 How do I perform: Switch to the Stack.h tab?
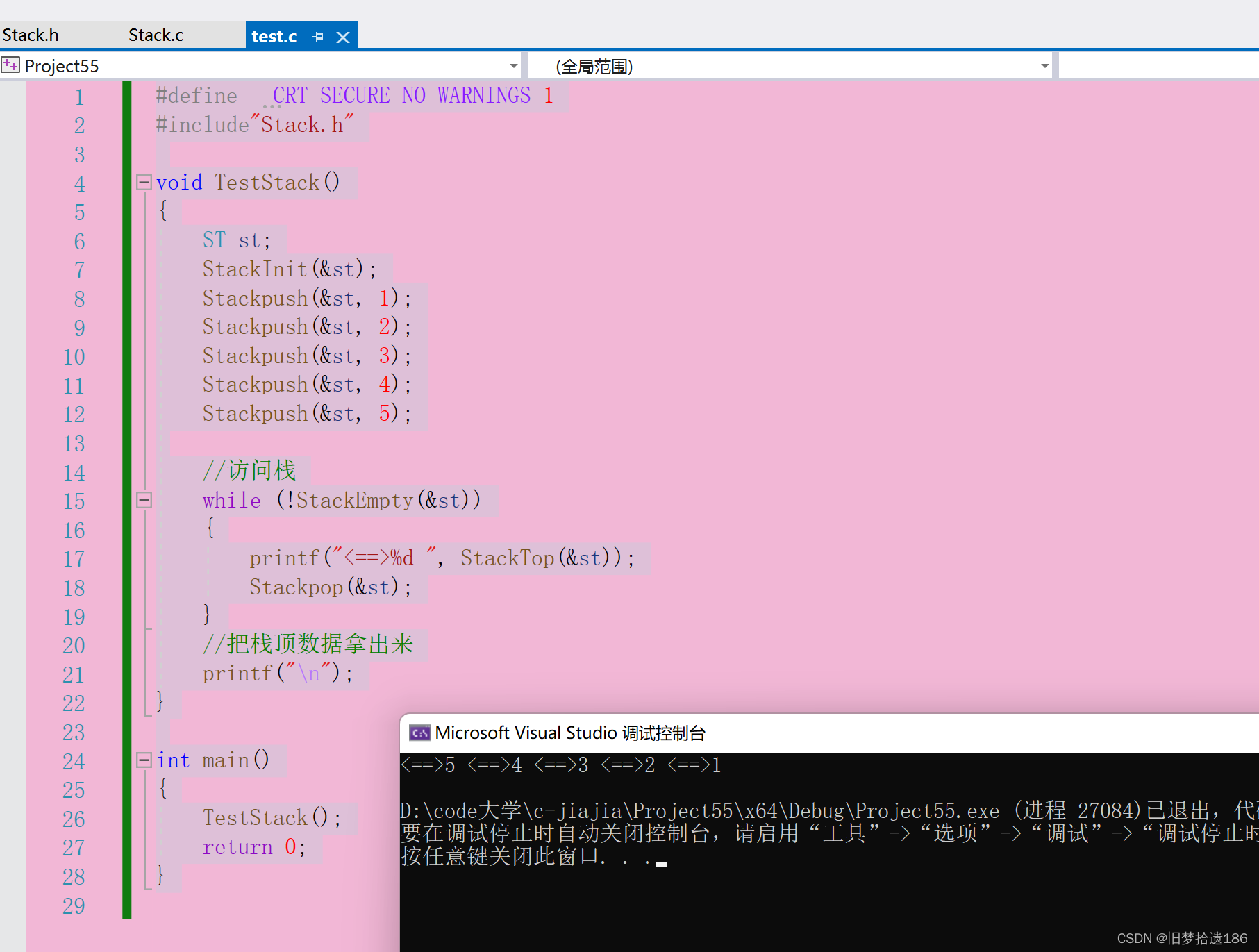(31, 35)
